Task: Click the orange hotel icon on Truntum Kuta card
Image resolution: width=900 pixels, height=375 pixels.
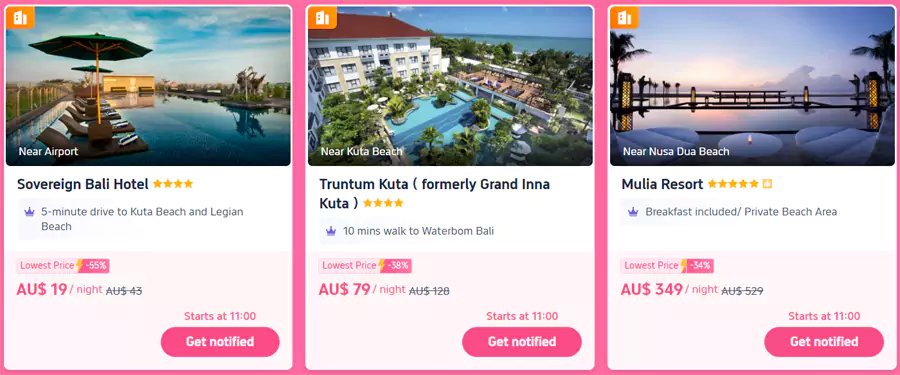Action: click(x=323, y=17)
